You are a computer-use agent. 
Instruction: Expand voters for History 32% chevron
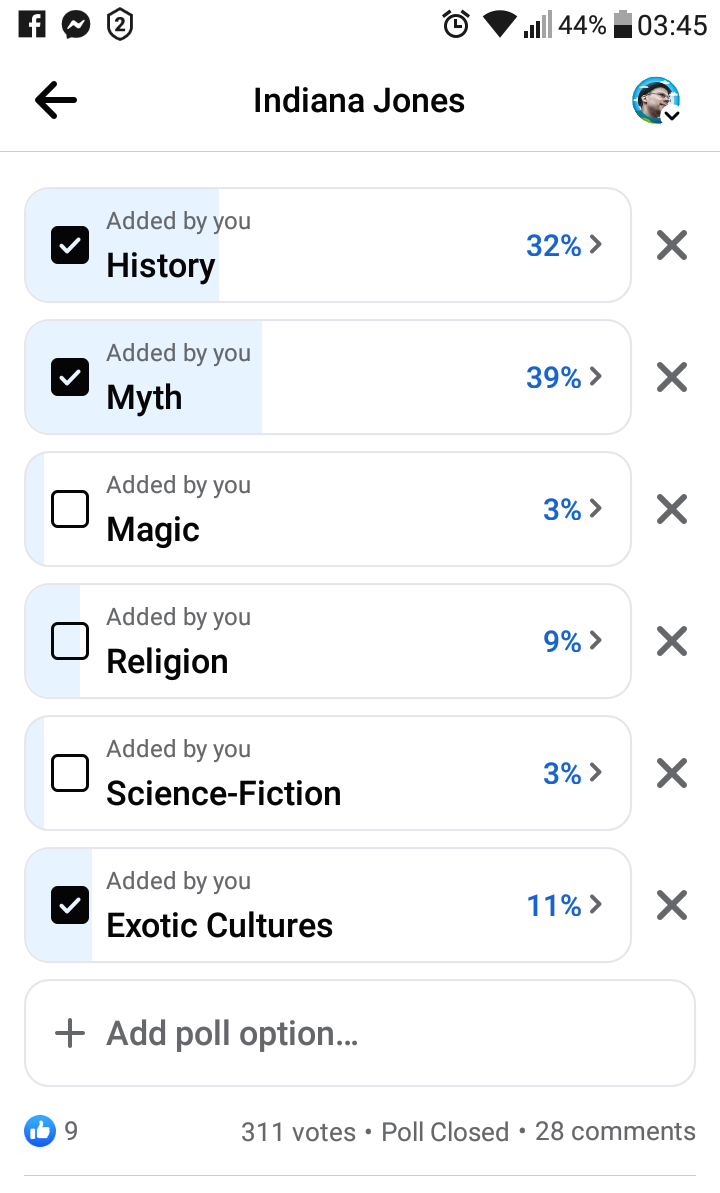pos(596,244)
